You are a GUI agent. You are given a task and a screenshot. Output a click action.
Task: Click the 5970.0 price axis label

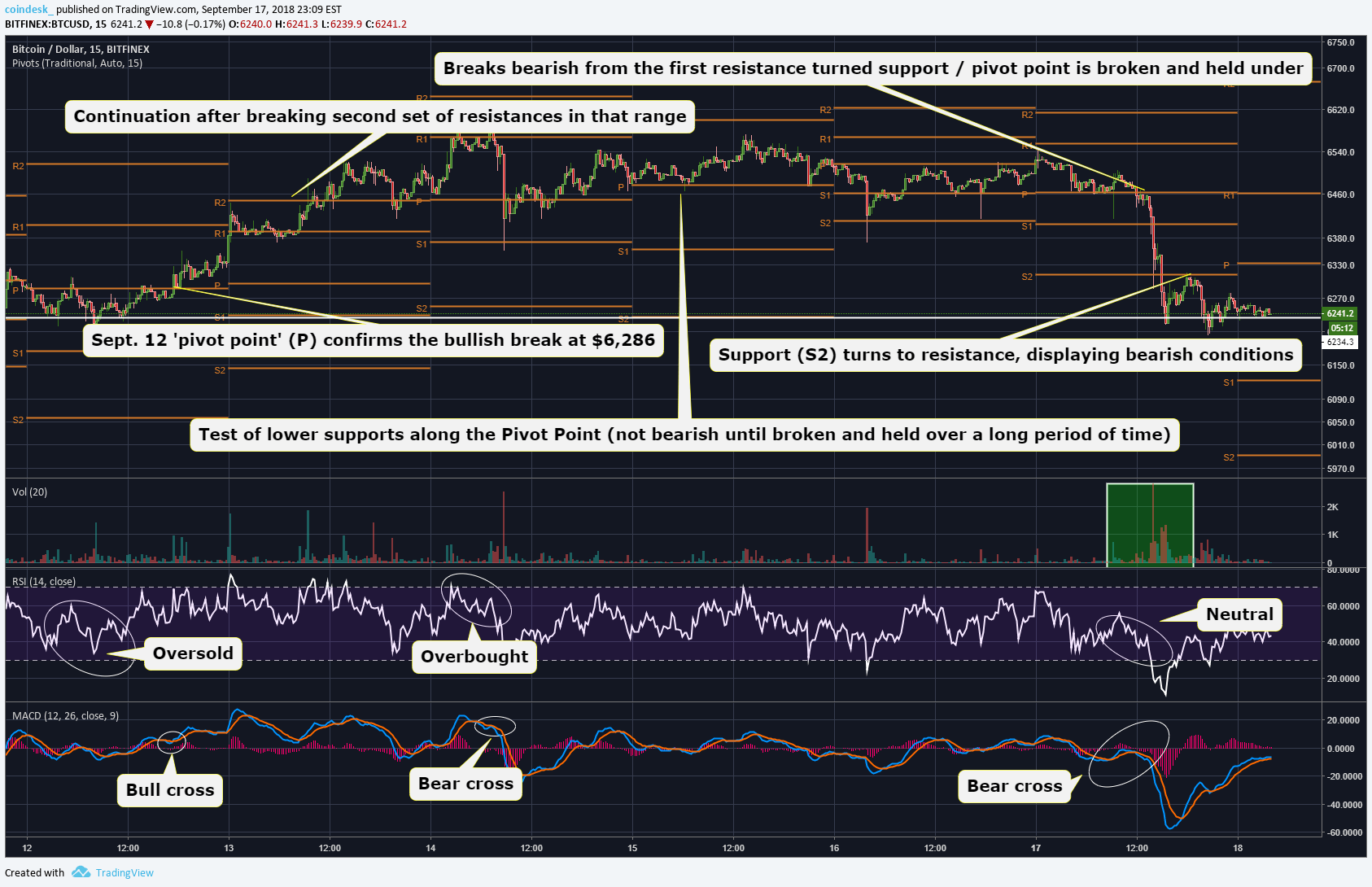click(1340, 469)
